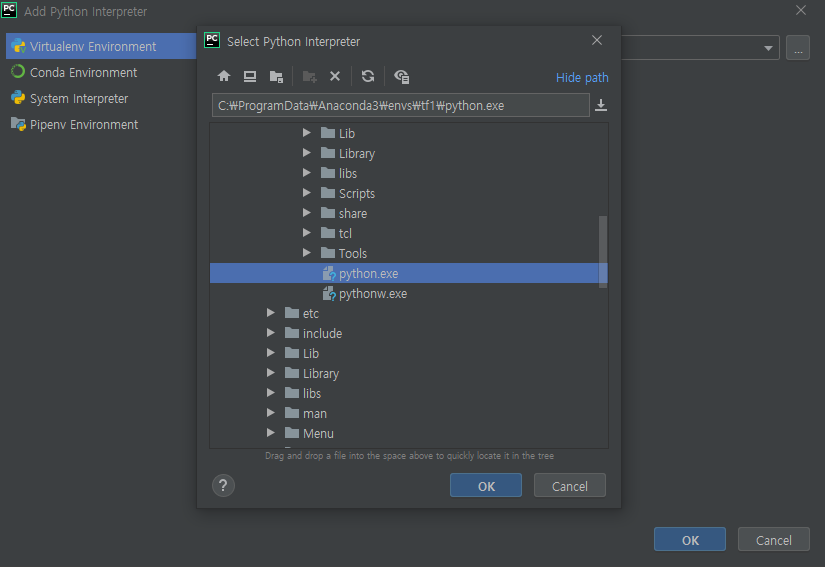This screenshot has width=825, height=567.
Task: Expand the Tools folder
Action: (306, 253)
